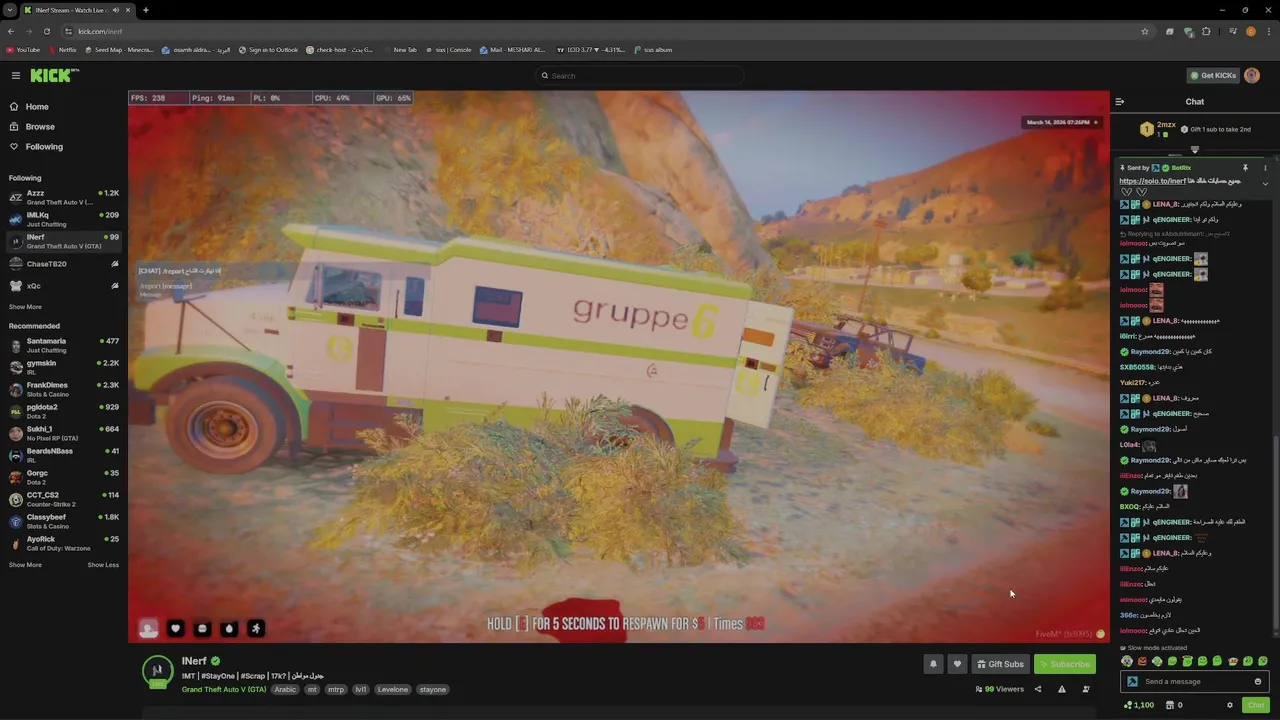
Task: Click the green Chat send button
Action: click(x=1256, y=705)
